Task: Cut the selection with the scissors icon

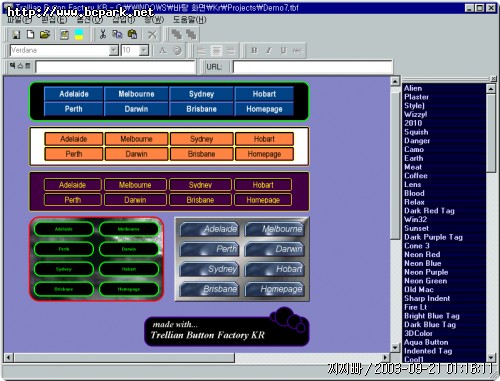Action: [x=103, y=34]
